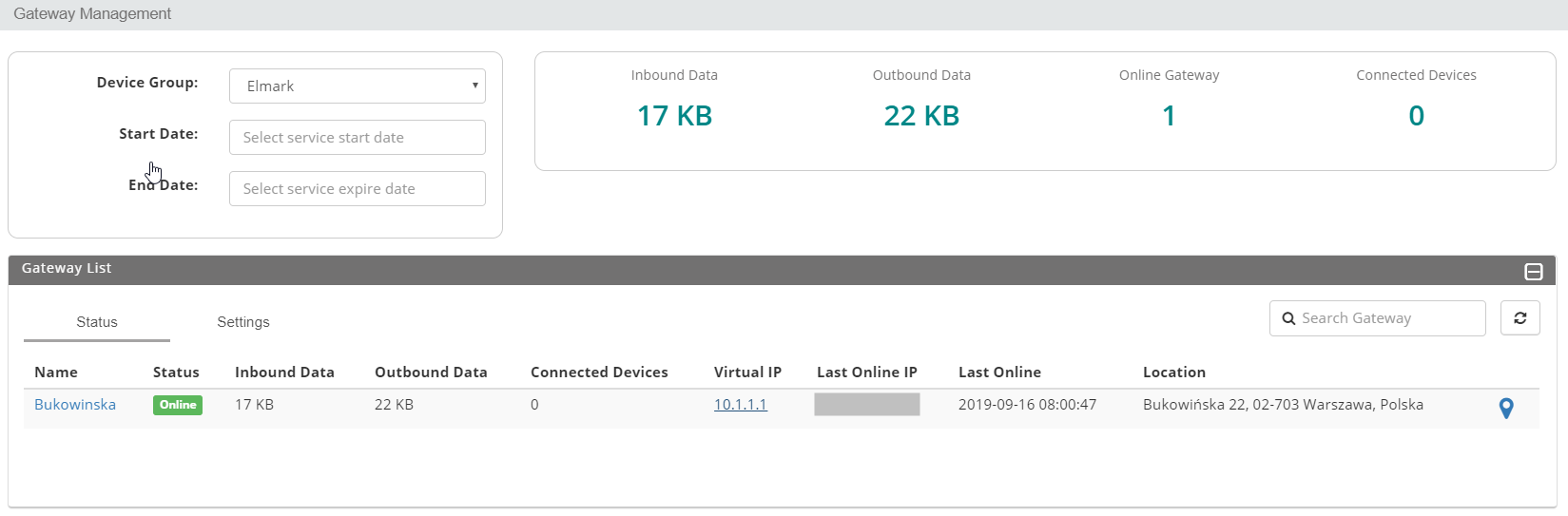Screen dimensions: 1568x516
Task: Sort by Inbound Data column header
Action: coord(284,373)
